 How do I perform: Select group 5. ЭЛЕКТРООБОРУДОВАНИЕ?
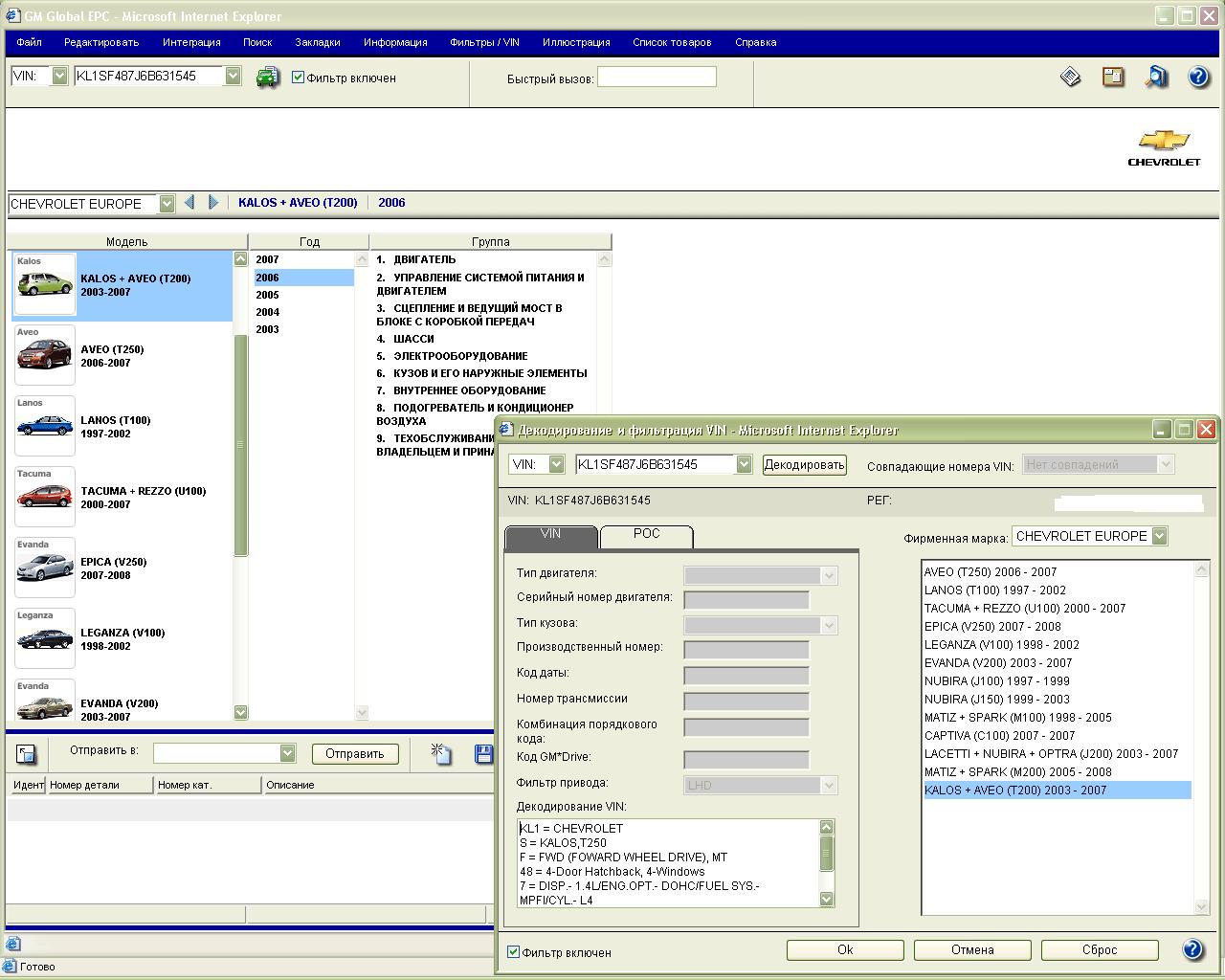tap(452, 356)
